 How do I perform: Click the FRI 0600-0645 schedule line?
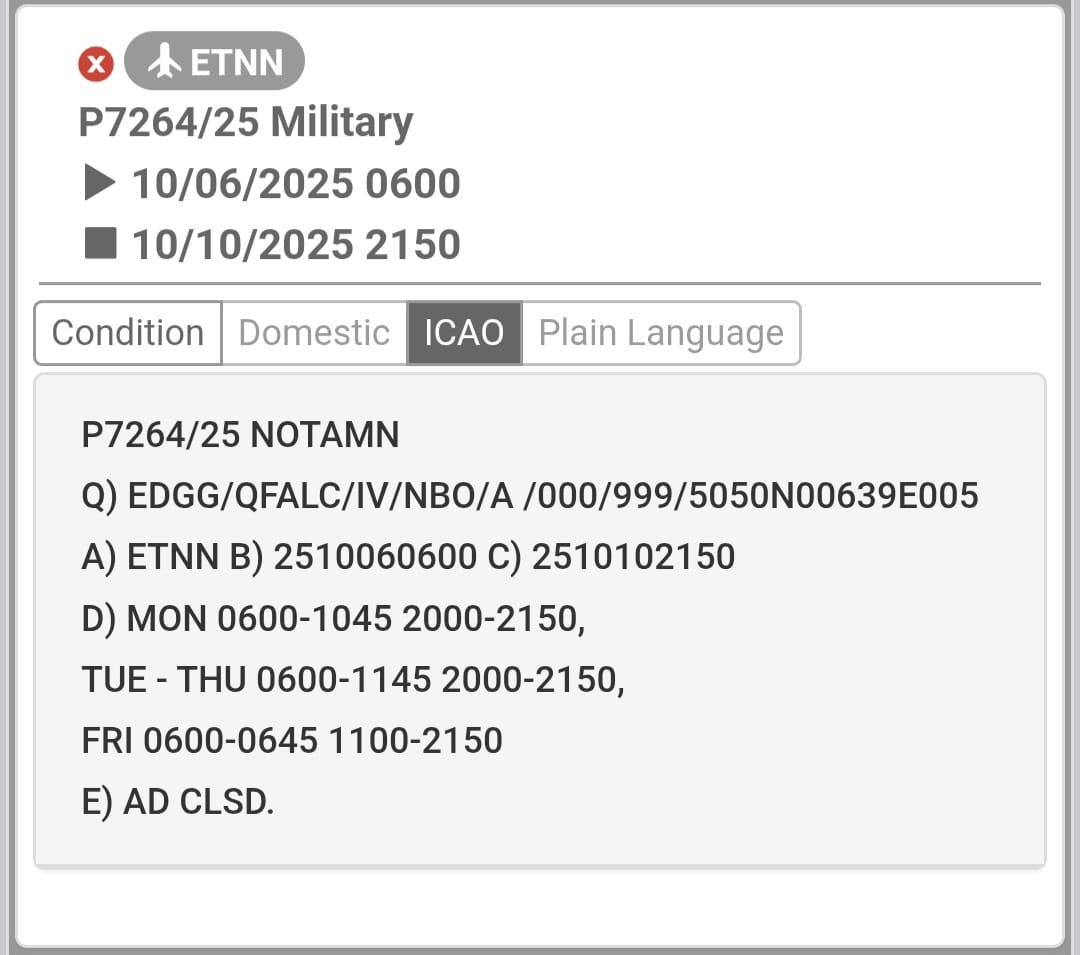pyautogui.click(x=292, y=741)
